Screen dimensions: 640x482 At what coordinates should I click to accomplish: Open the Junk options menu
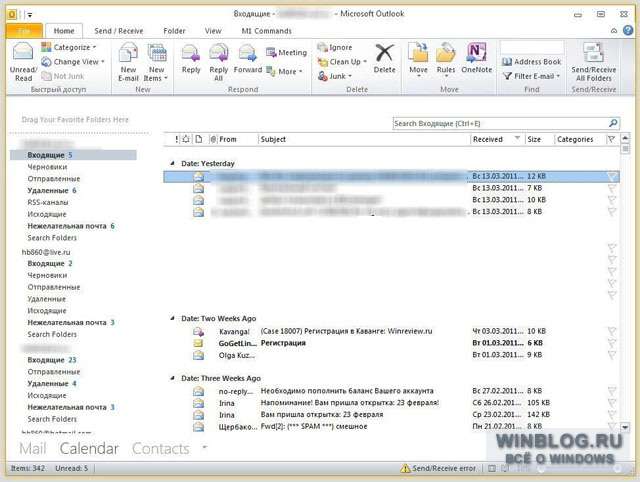[x=334, y=76]
